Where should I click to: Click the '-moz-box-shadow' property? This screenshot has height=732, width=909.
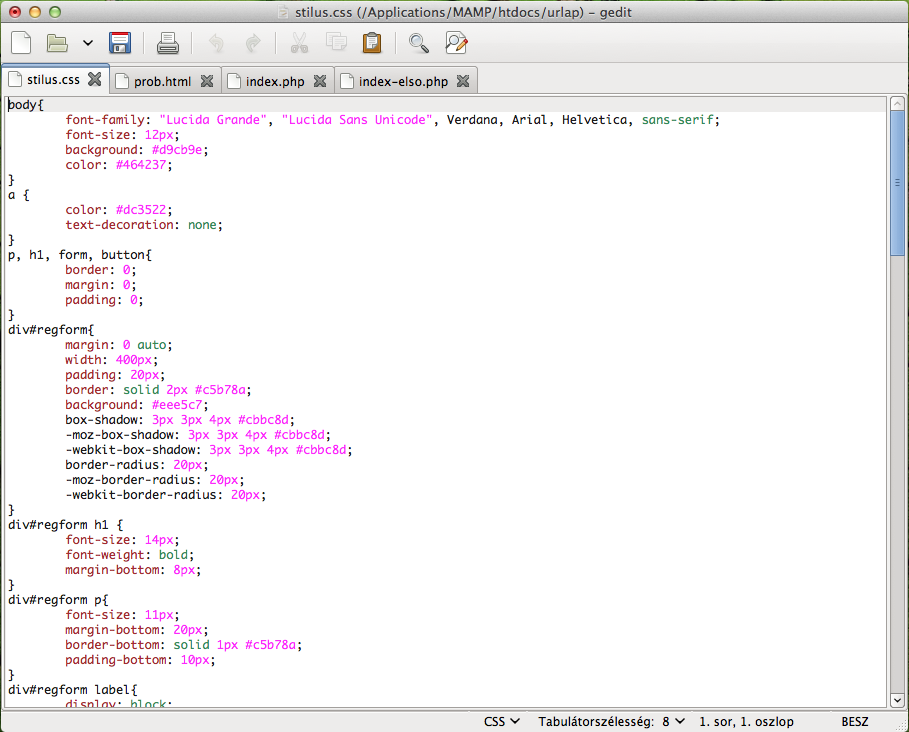pos(119,435)
